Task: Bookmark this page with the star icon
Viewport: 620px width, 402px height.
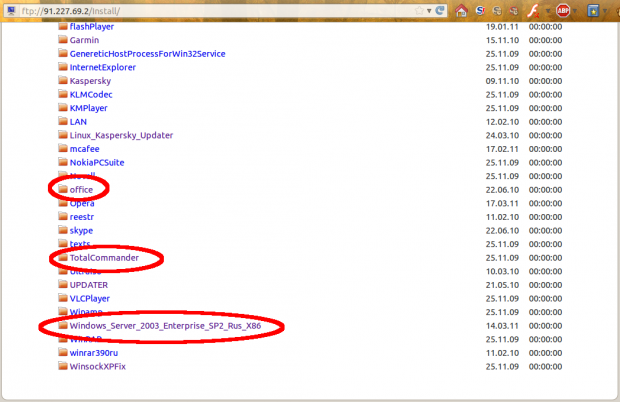Action: click(x=419, y=11)
